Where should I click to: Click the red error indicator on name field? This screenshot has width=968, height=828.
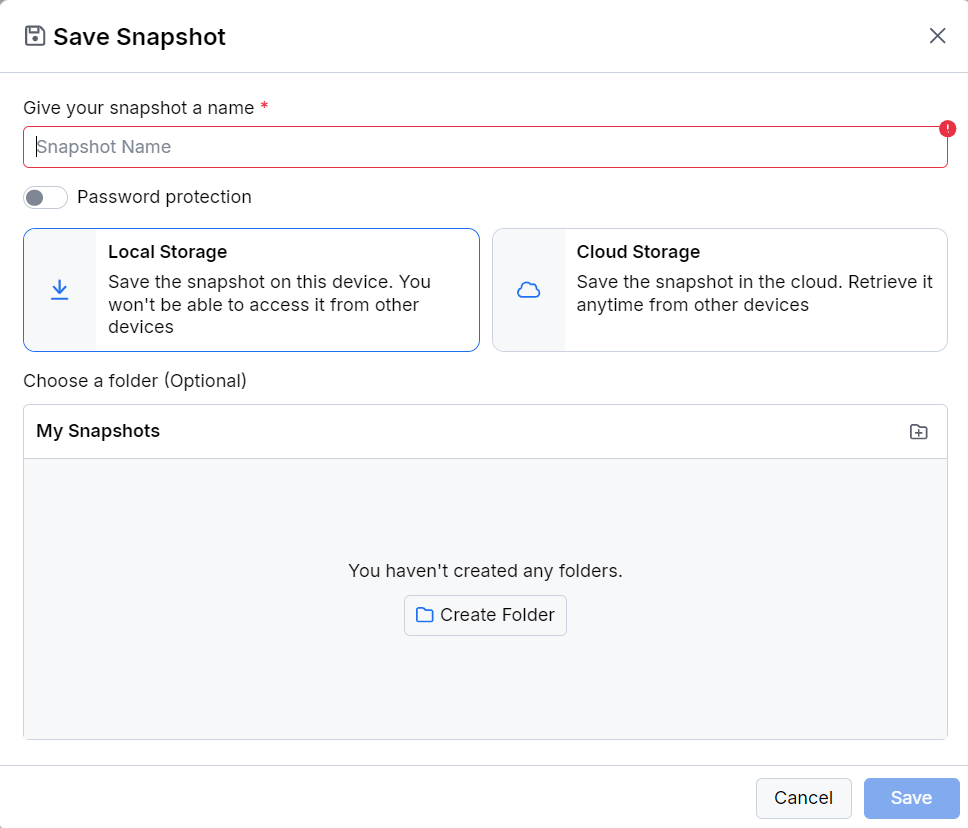pyautogui.click(x=947, y=128)
